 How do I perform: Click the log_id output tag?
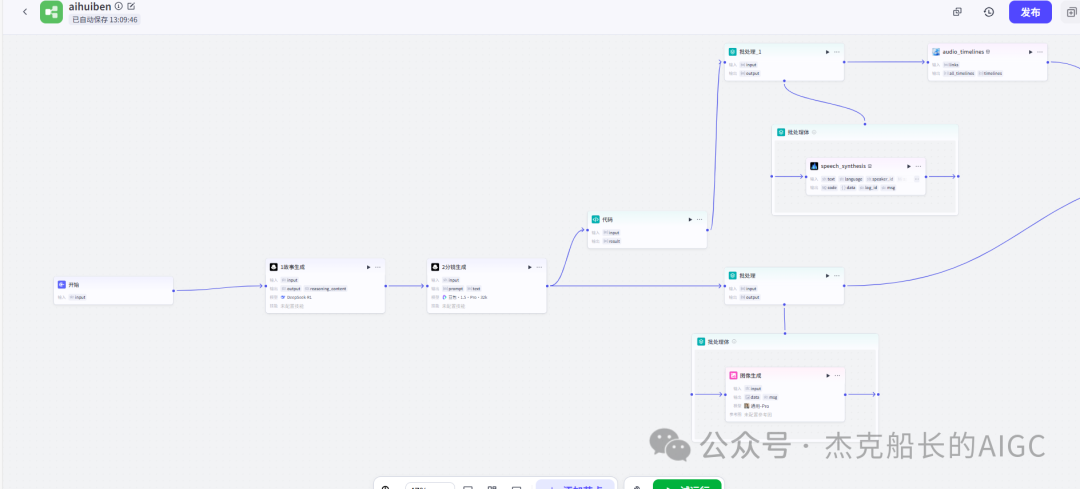(869, 187)
